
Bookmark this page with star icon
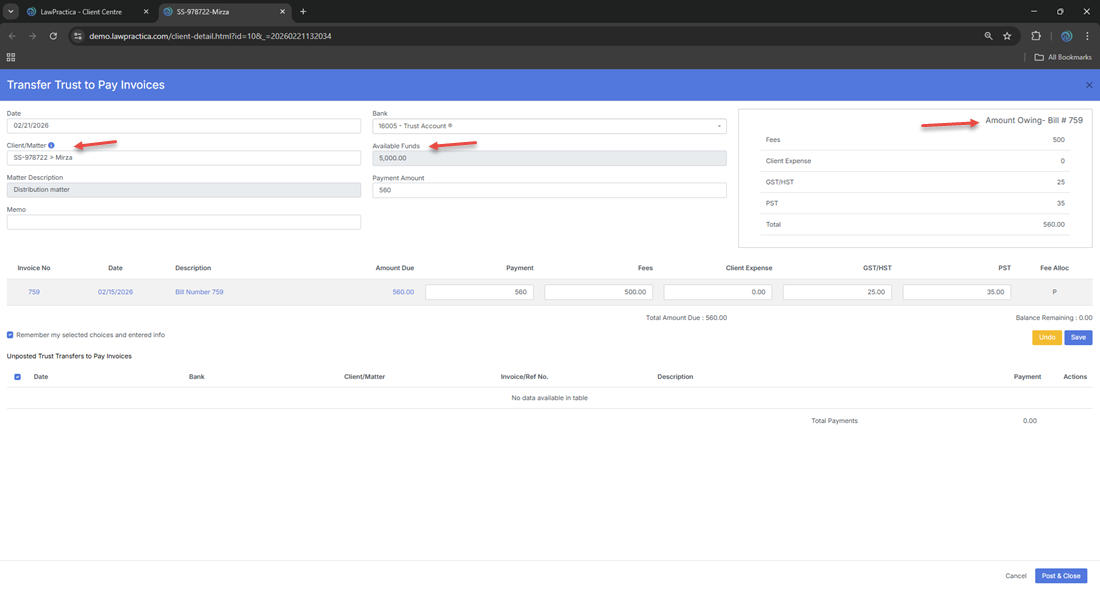coord(1007,36)
